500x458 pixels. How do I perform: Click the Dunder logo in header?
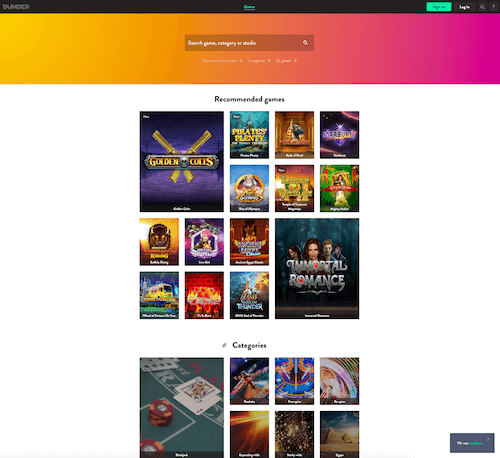tap(16, 7)
